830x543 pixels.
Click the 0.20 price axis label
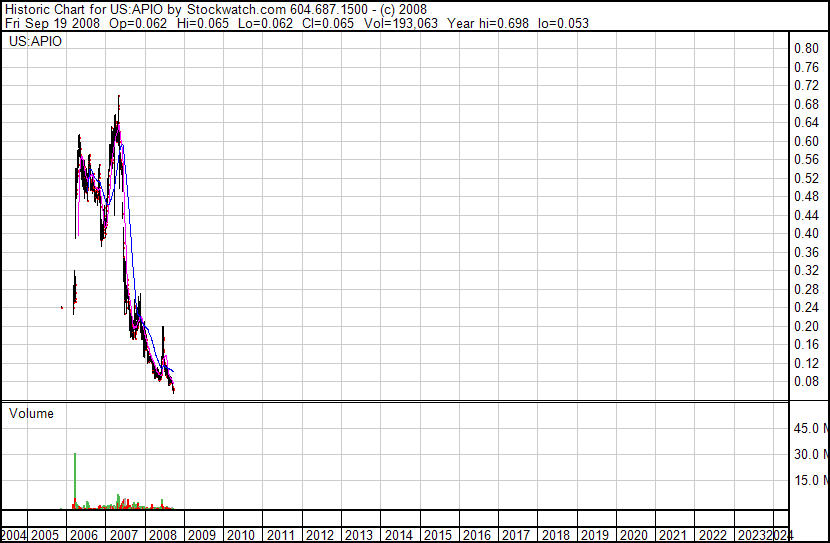coord(806,326)
